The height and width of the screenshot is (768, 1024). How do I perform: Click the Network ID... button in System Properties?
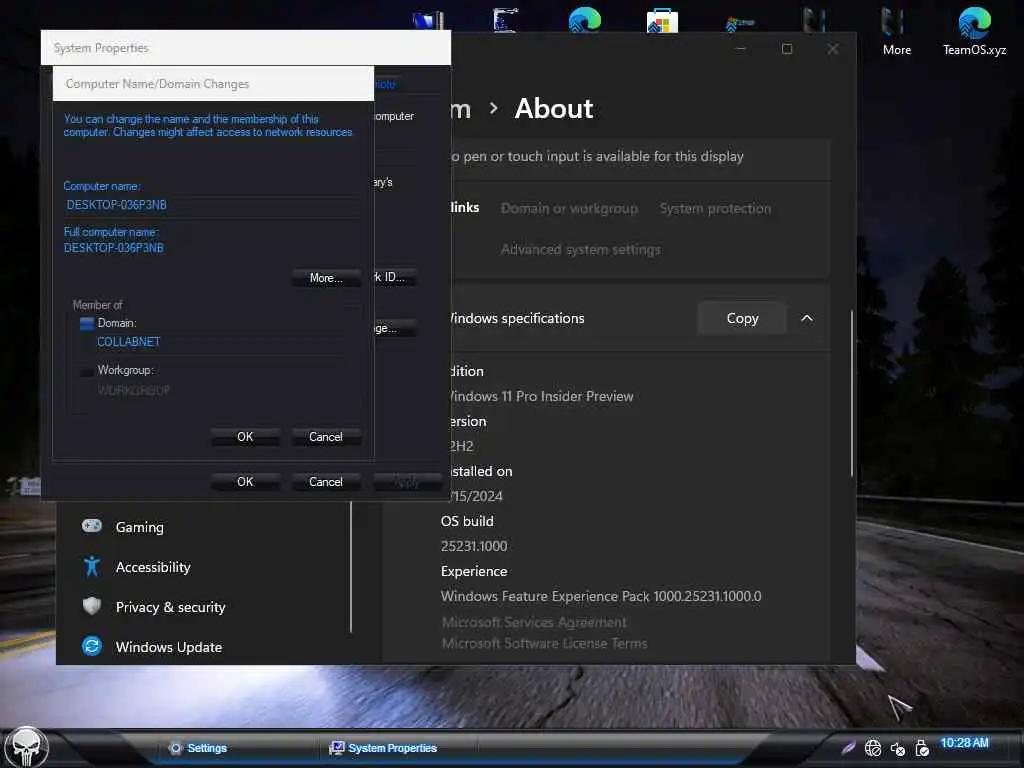pyautogui.click(x=394, y=278)
